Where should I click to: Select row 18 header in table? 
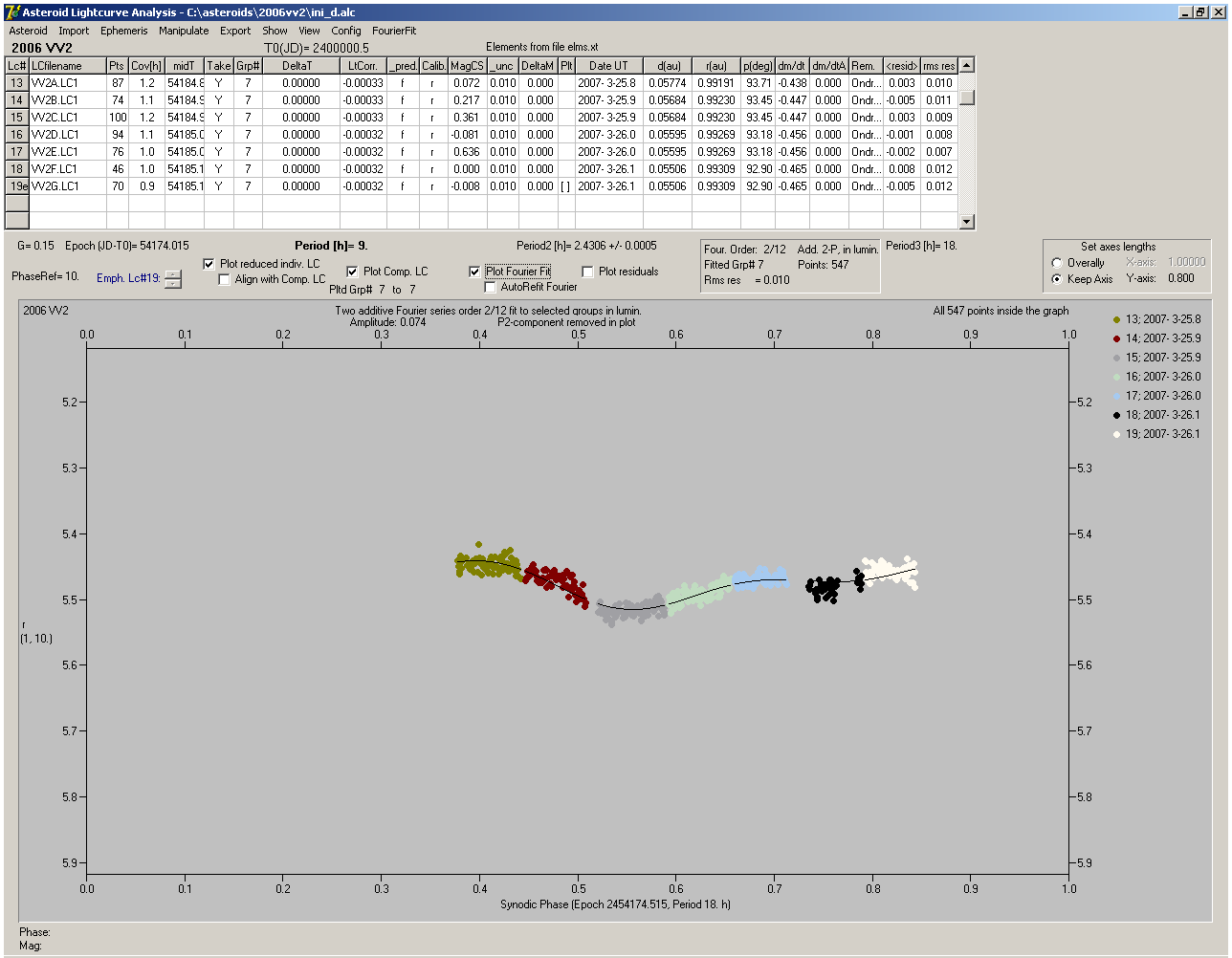click(x=16, y=169)
